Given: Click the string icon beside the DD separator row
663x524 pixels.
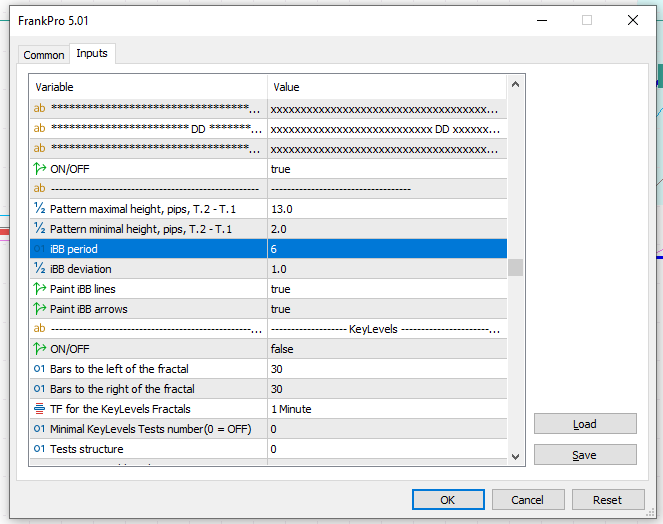Looking at the screenshot, I should (40, 128).
